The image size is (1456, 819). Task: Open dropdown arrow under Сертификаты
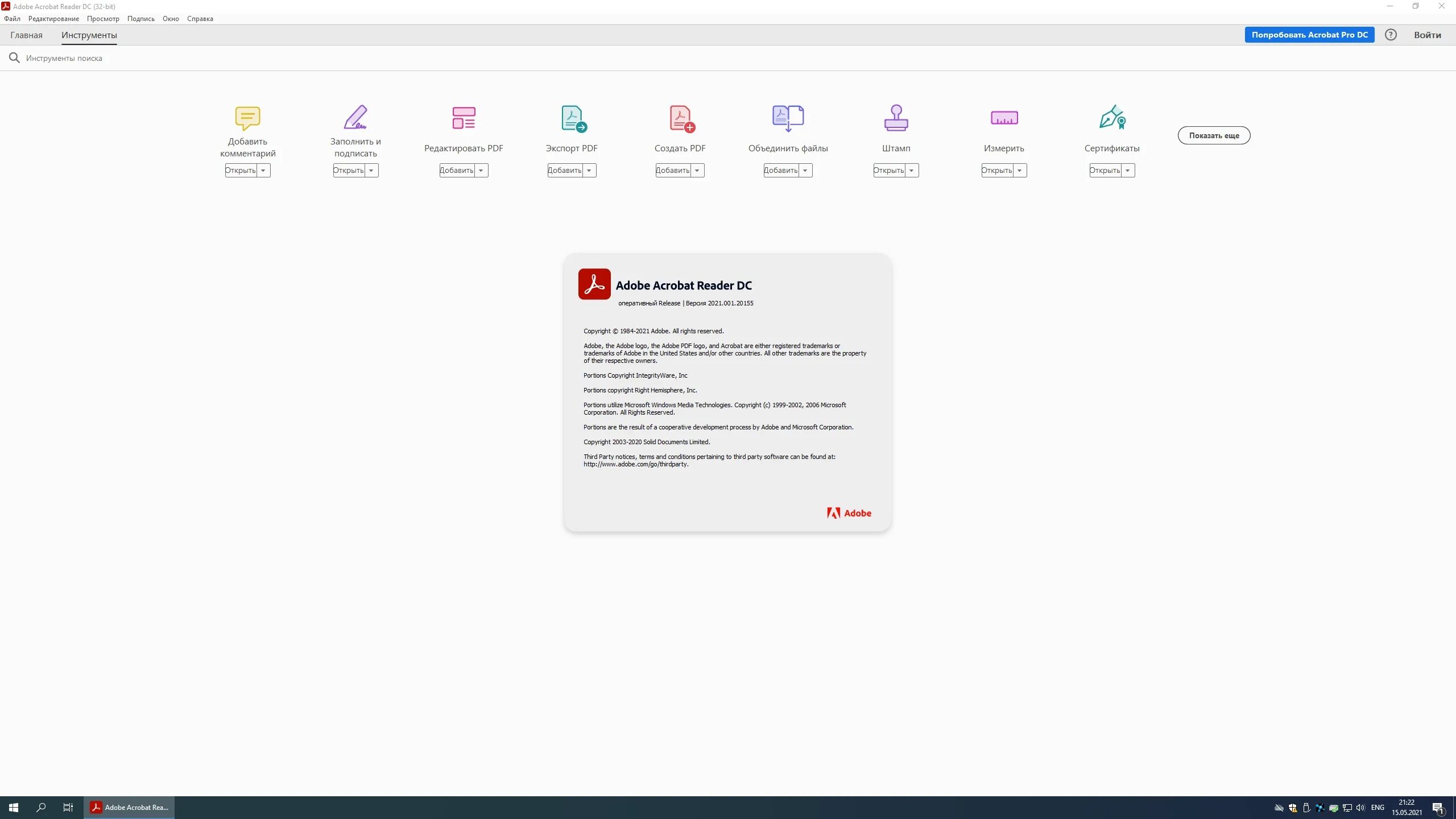1128,171
